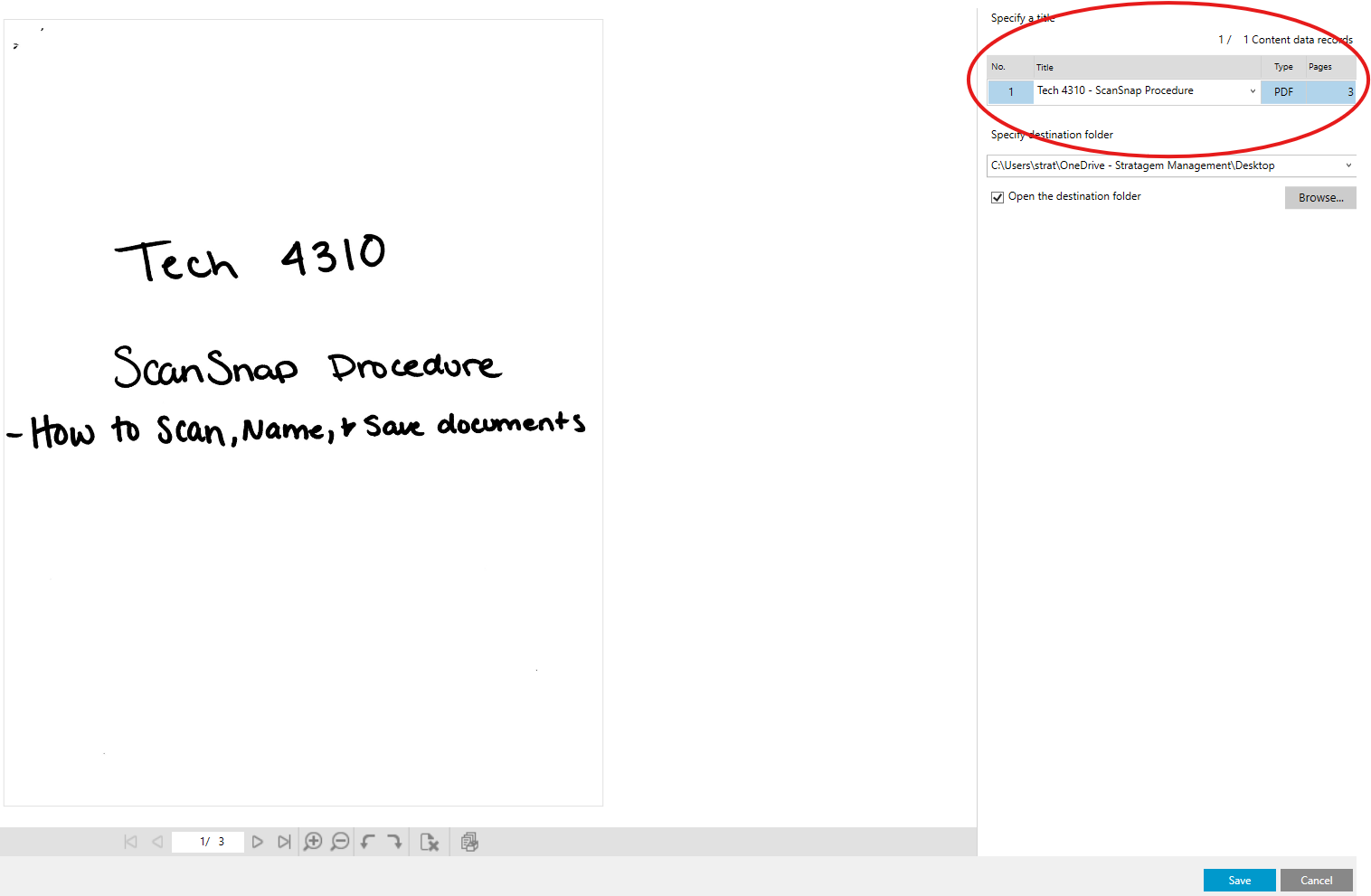Rotate the page clockwise
Image resolution: width=1371 pixels, height=896 pixels.
(x=394, y=842)
